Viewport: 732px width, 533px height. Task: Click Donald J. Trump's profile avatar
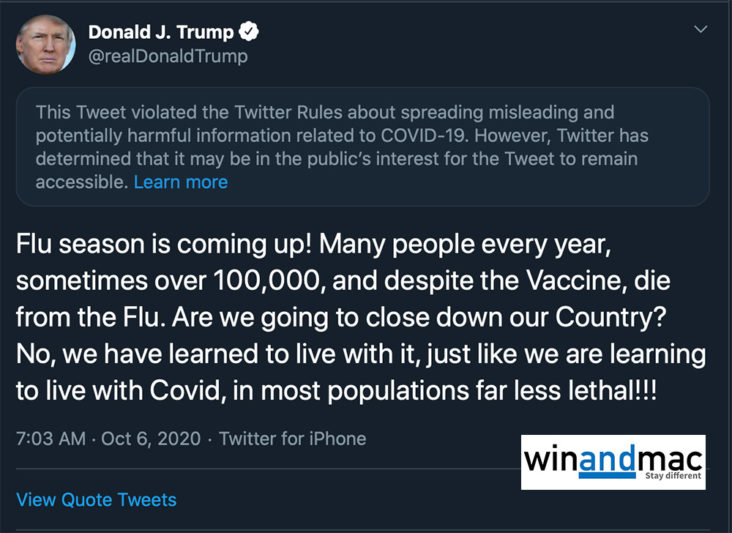point(44,43)
